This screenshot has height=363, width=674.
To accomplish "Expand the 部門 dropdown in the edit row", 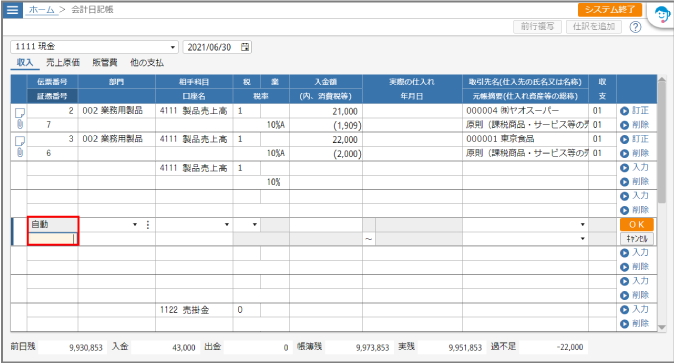I will tap(135, 225).
